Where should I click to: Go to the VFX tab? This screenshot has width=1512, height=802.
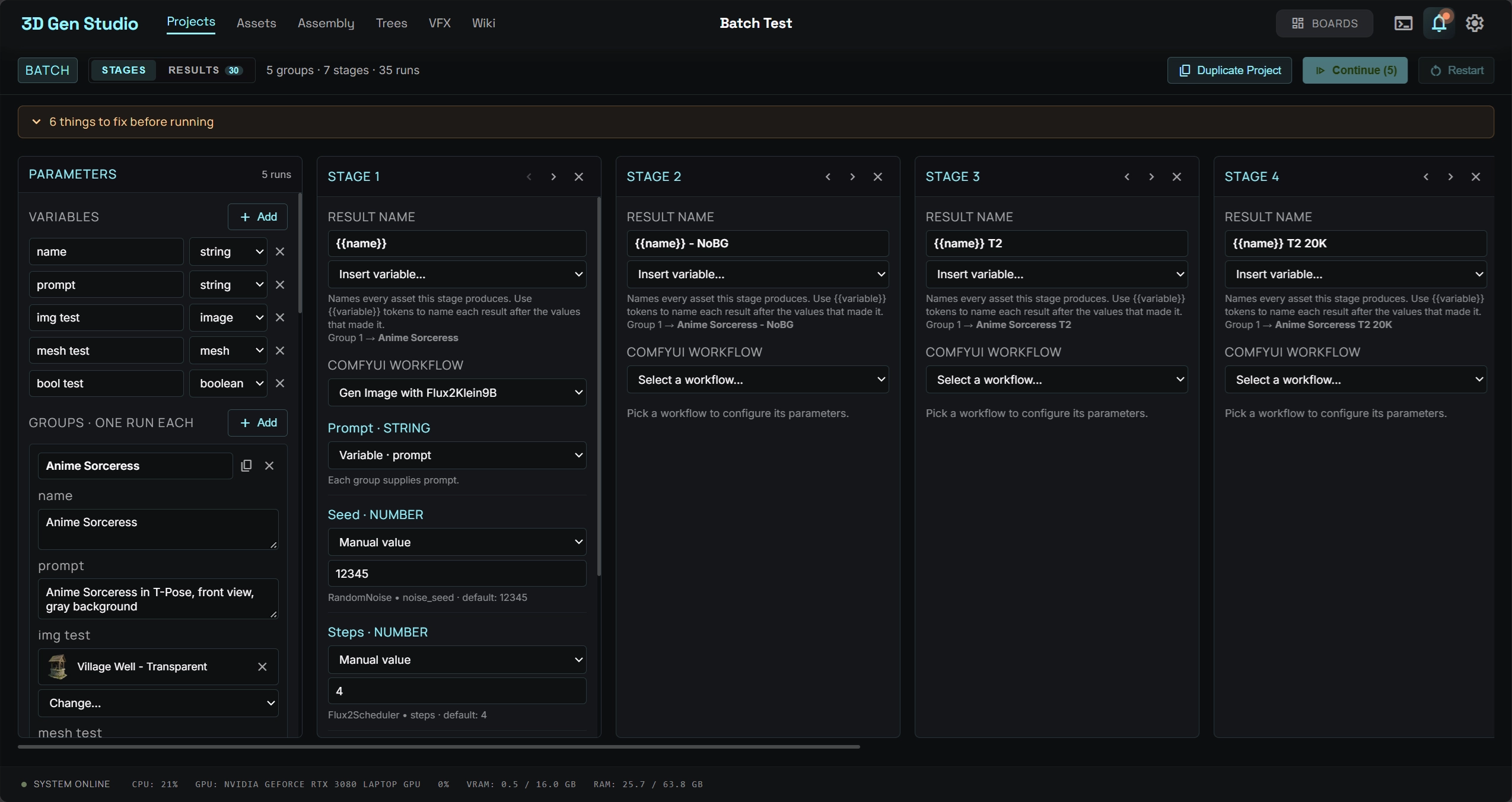pyautogui.click(x=440, y=23)
